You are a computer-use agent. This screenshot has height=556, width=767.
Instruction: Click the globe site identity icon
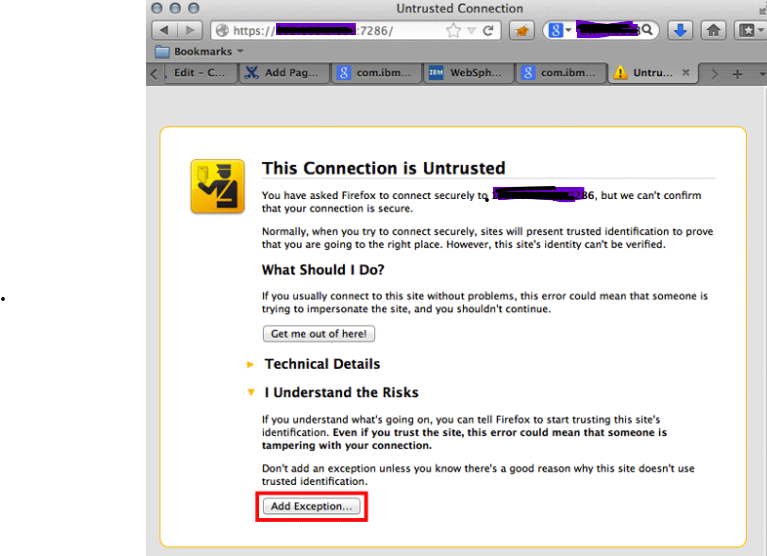(222, 30)
